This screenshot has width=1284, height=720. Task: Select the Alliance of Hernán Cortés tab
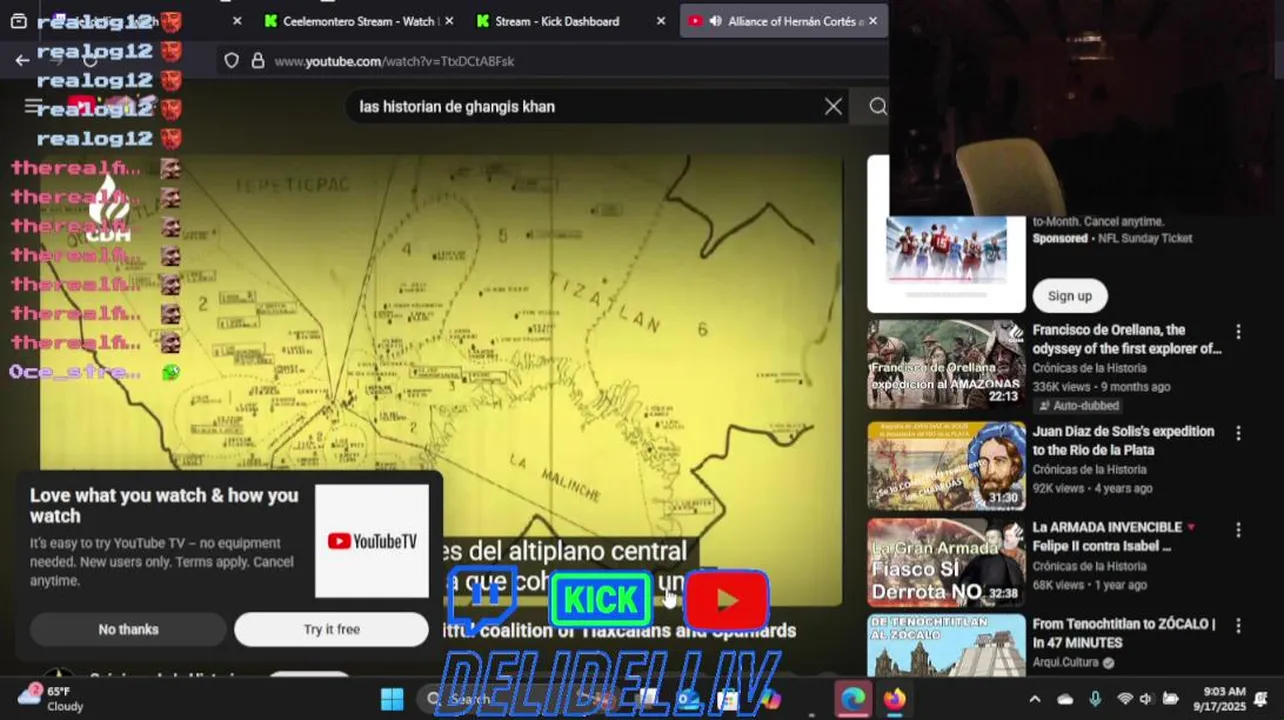click(784, 21)
